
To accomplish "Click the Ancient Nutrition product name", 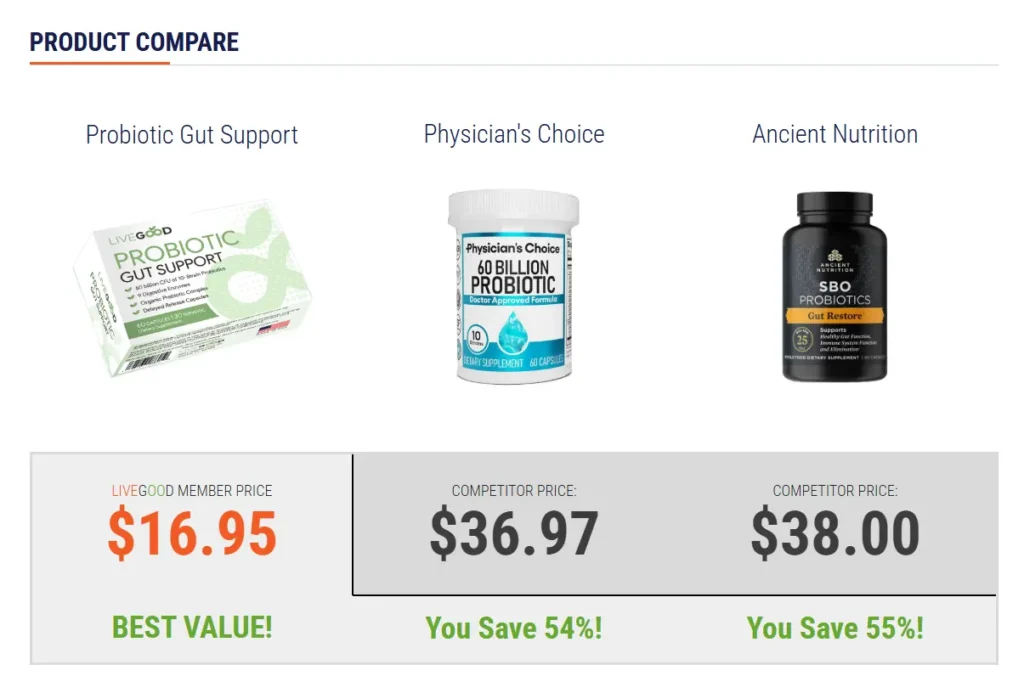I will pyautogui.click(x=835, y=134).
